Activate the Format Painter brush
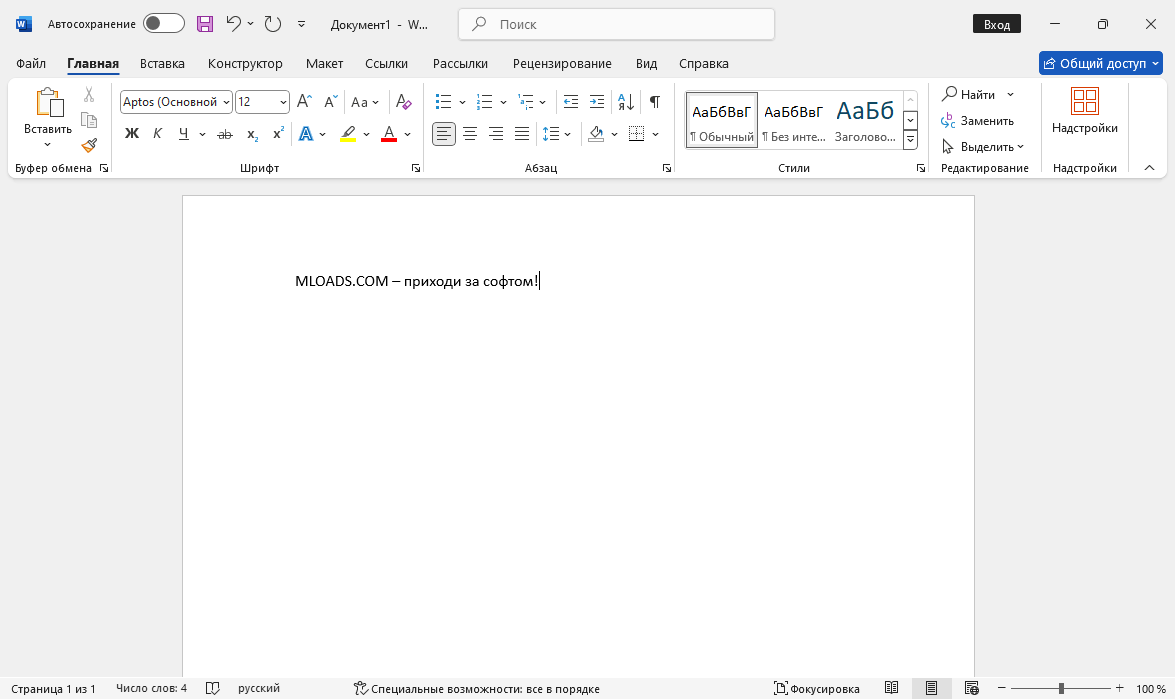1175x699 pixels. [89, 145]
